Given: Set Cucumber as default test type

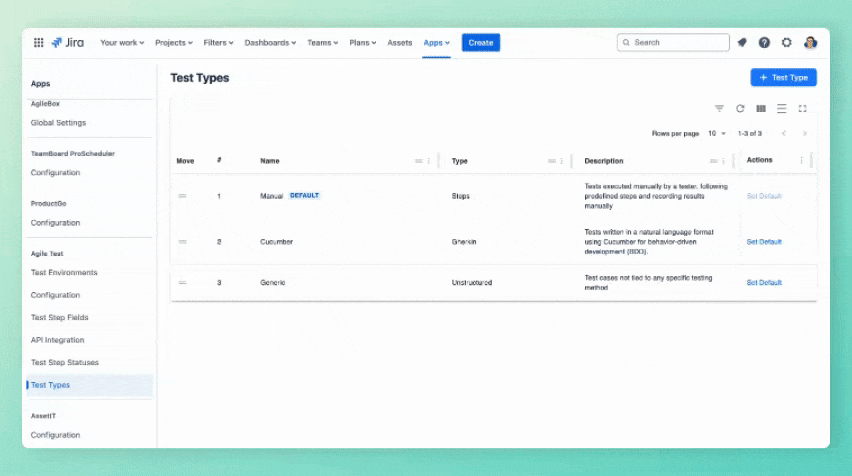Looking at the screenshot, I should (764, 242).
